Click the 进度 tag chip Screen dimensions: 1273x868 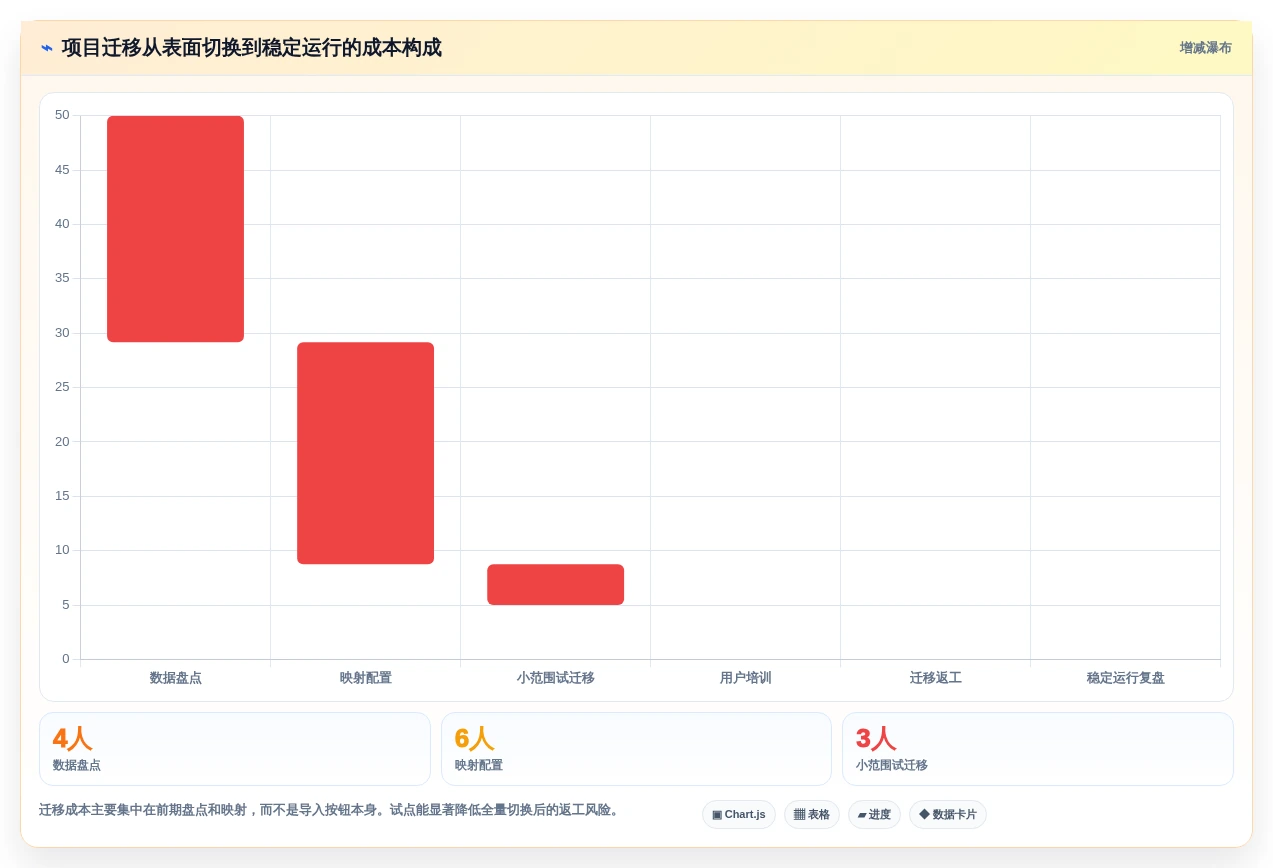point(874,814)
